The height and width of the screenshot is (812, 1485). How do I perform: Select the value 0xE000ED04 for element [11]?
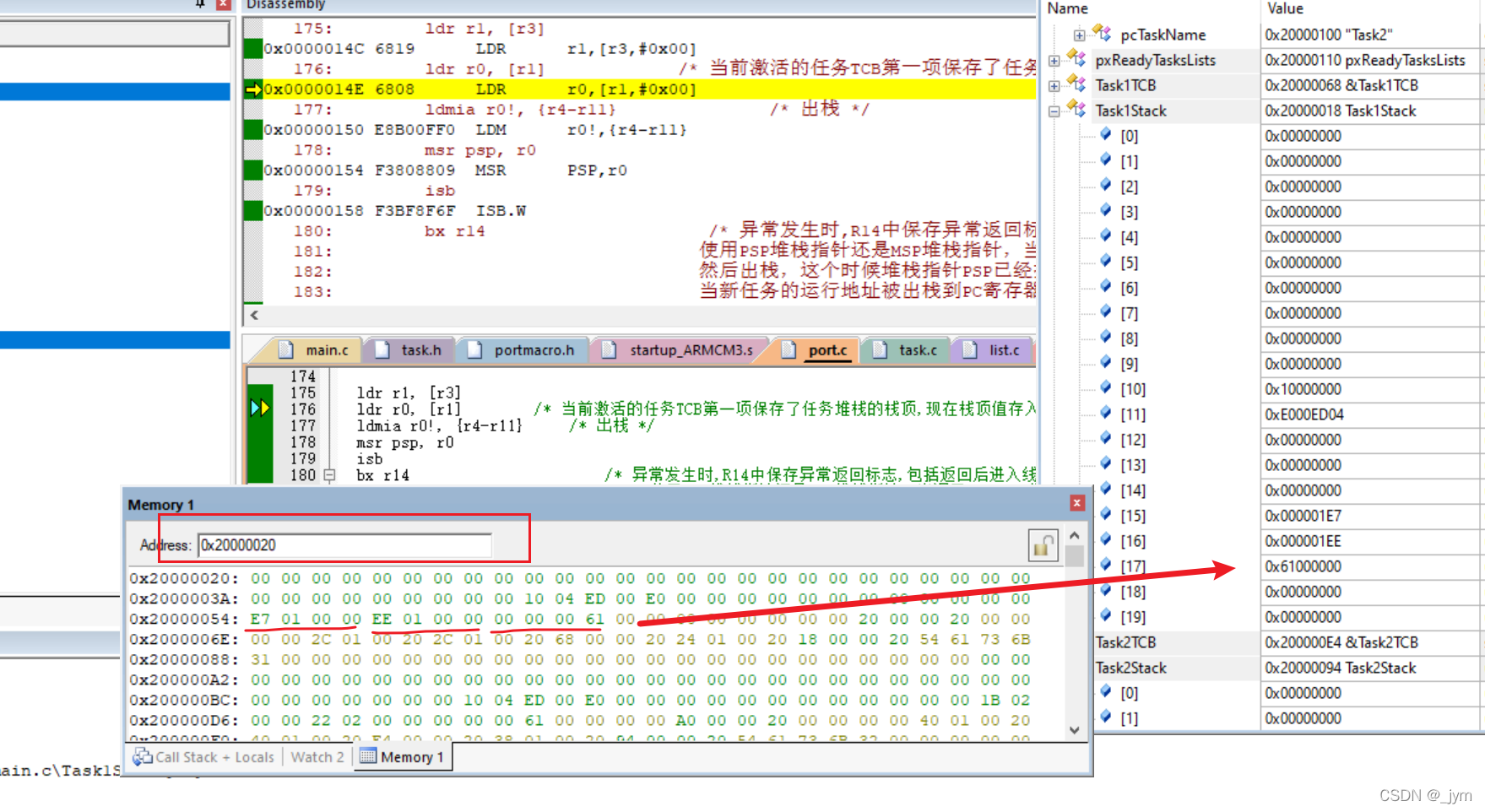(1304, 414)
